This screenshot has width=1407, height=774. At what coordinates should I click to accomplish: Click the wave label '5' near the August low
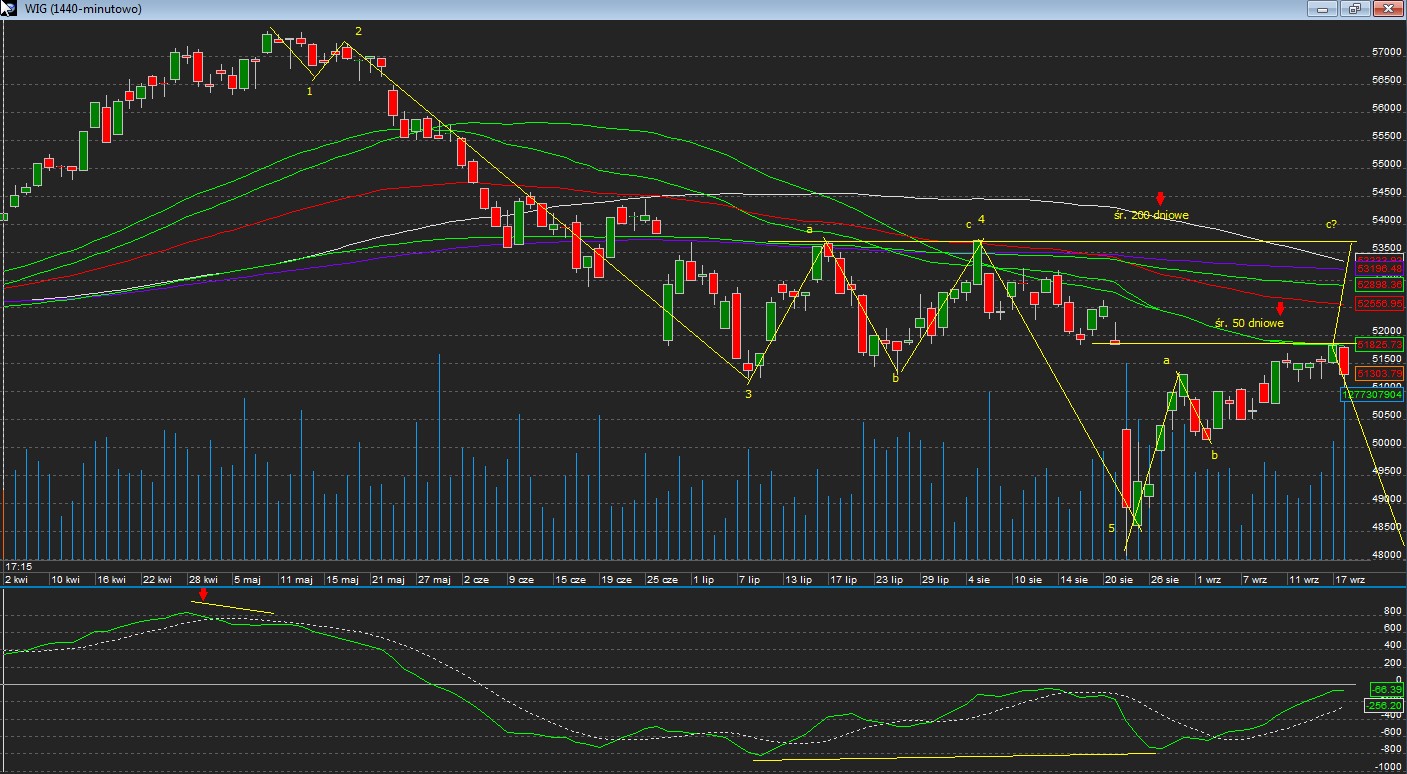tap(1111, 528)
